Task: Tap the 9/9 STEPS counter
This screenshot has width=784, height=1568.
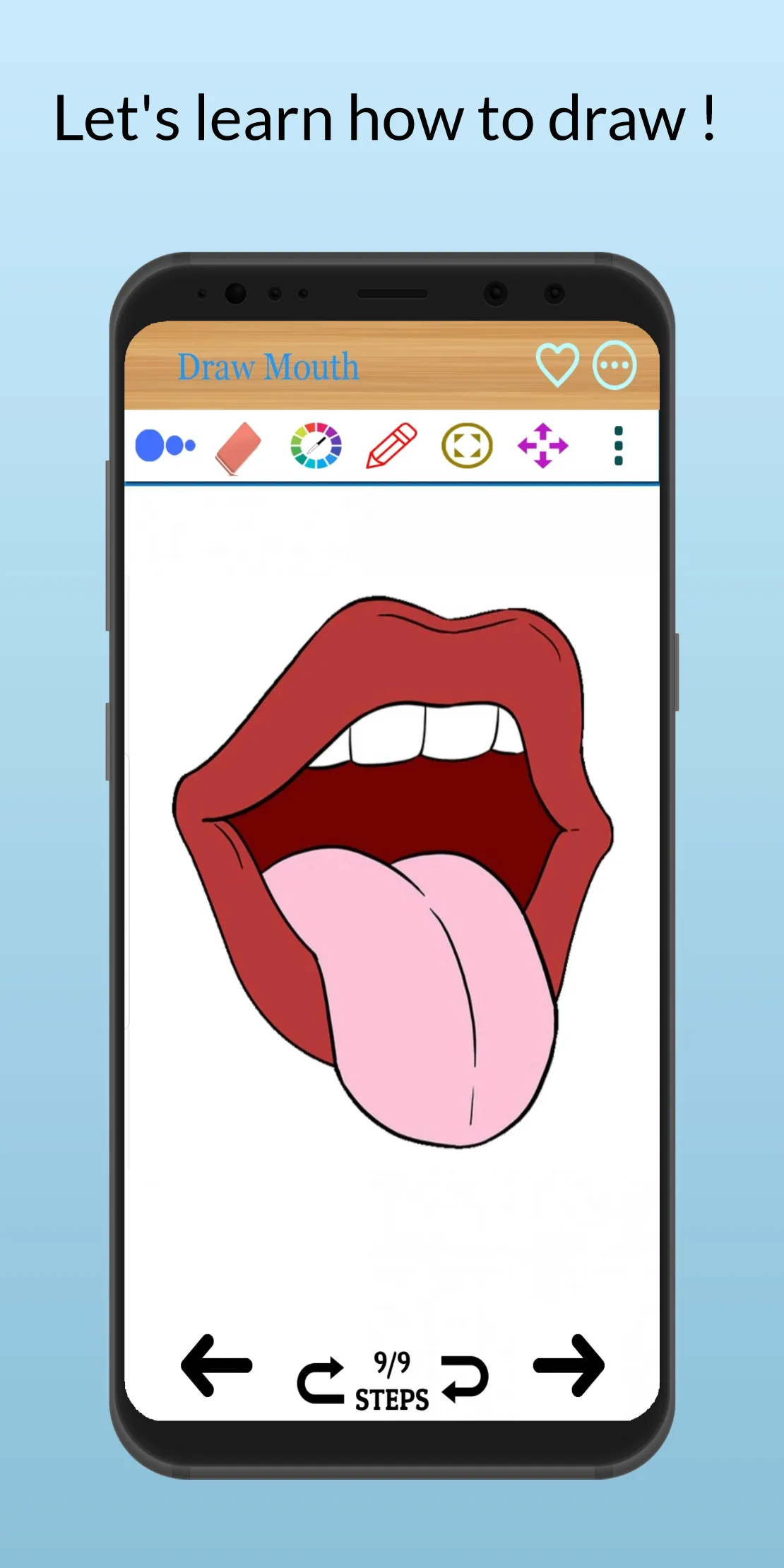Action: click(x=392, y=1382)
